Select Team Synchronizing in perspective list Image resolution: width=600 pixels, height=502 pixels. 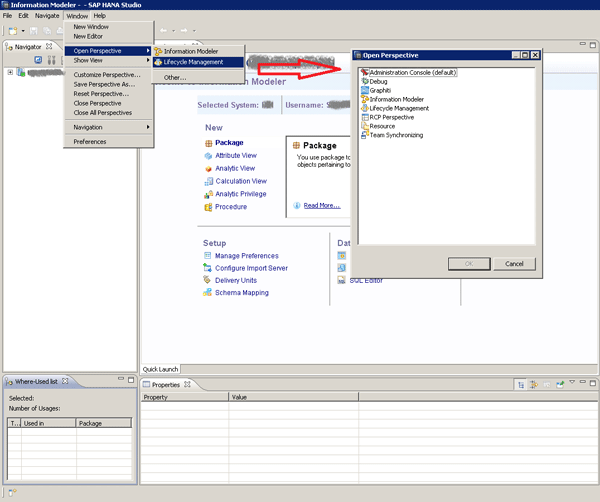395,135
